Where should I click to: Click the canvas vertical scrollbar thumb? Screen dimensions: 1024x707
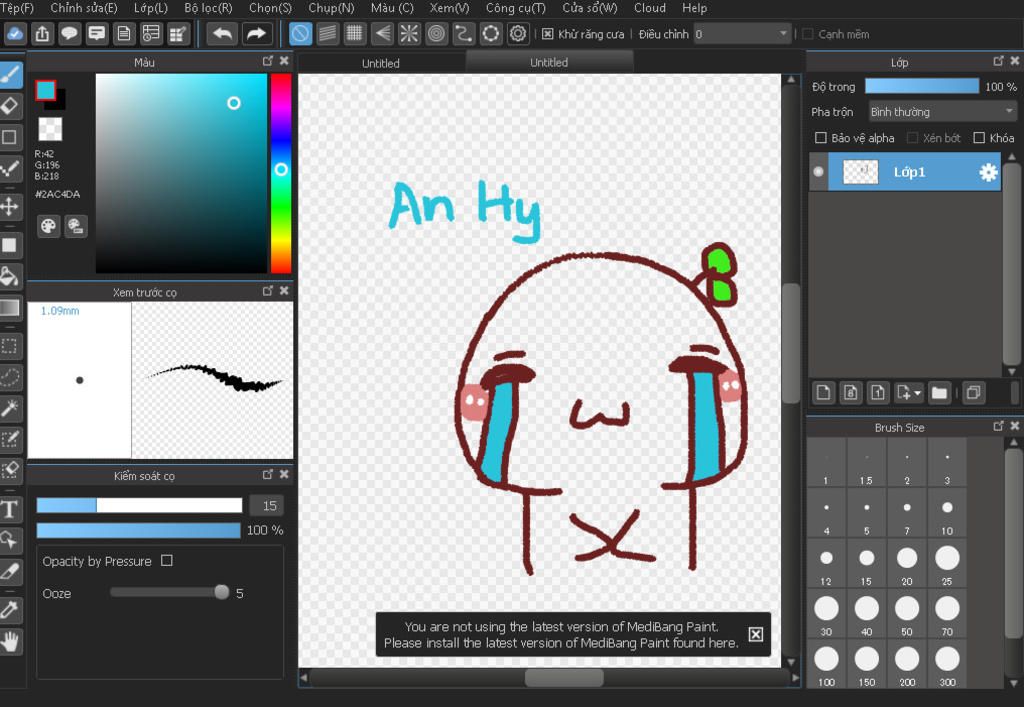791,343
